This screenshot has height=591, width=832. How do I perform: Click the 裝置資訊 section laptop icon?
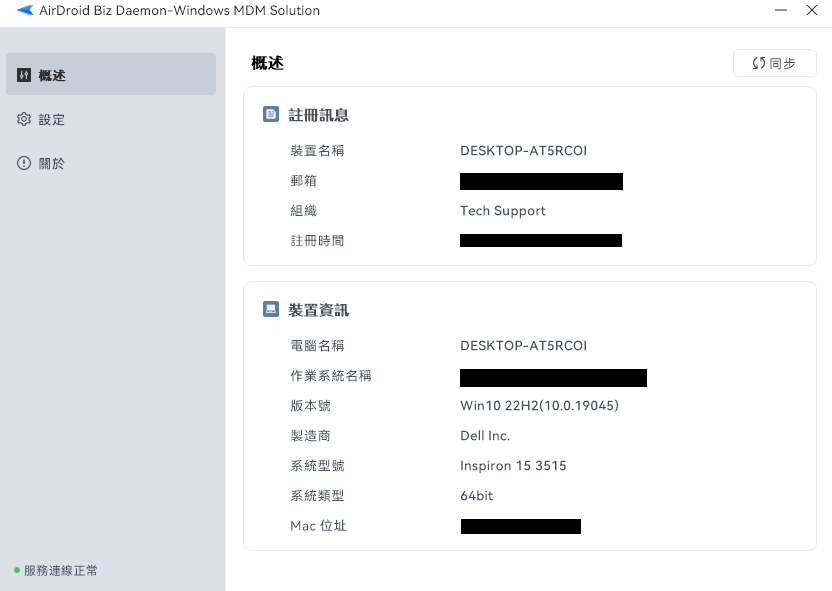pyautogui.click(x=271, y=309)
